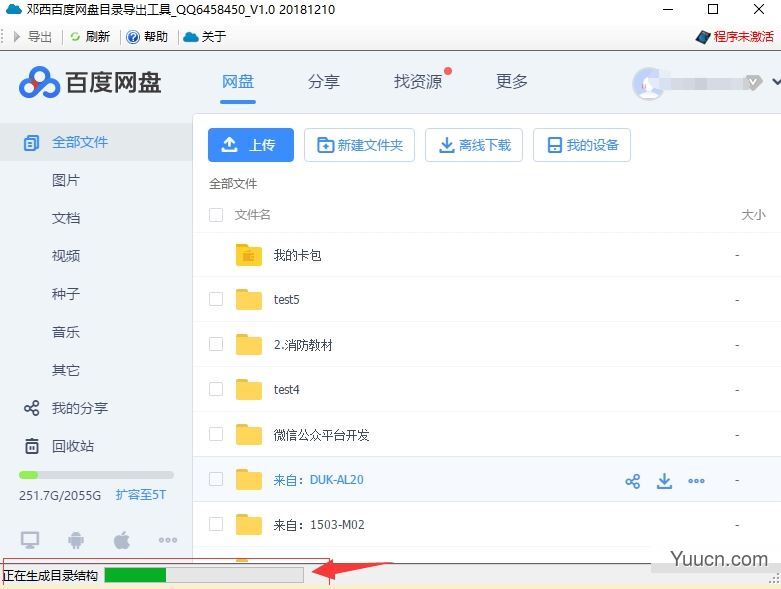Image resolution: width=781 pixels, height=589 pixels.
Task: Open the 关于 about toolbar item
Action: tap(205, 36)
